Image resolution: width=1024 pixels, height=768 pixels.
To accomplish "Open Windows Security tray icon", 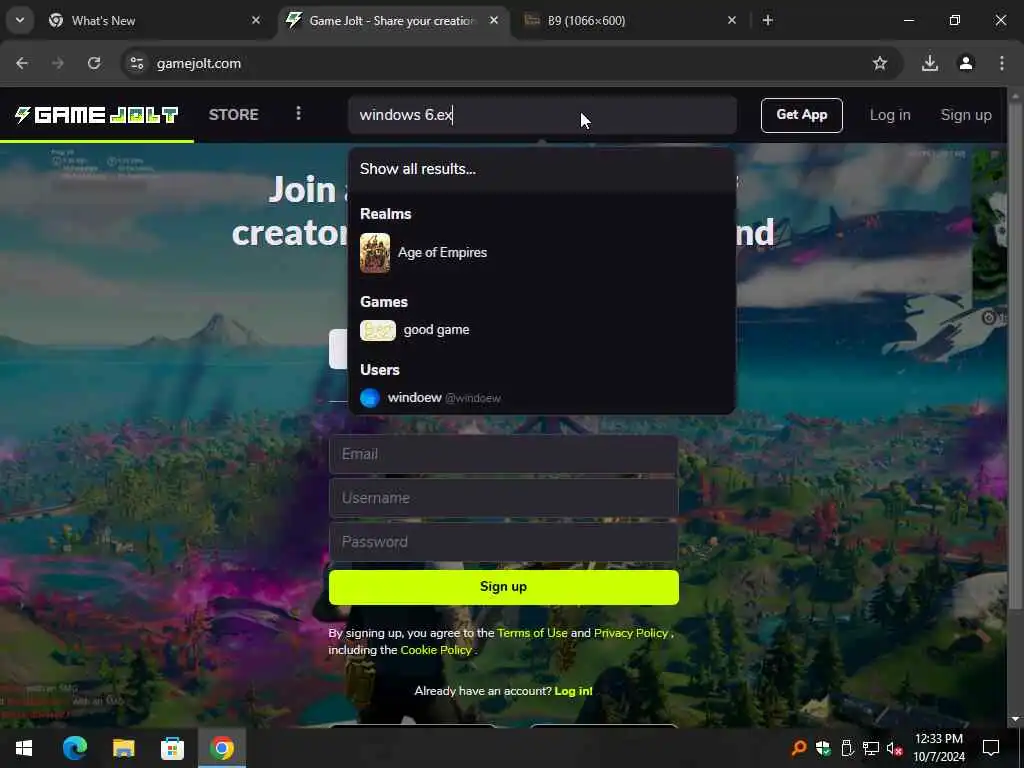I will pyautogui.click(x=823, y=748).
